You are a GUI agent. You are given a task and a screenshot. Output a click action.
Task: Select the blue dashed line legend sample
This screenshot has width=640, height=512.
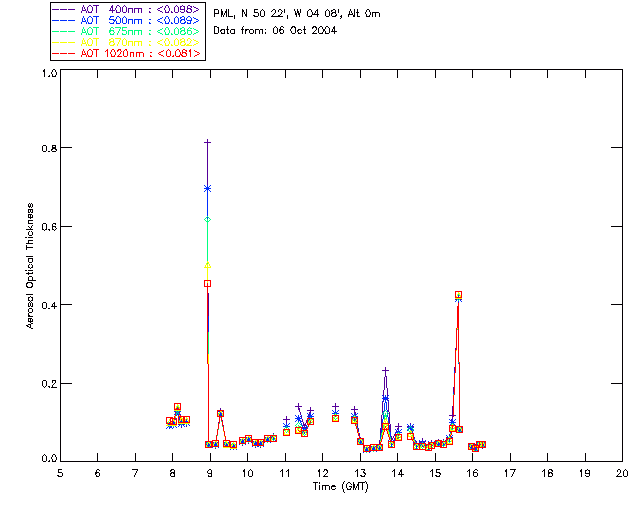64,20
